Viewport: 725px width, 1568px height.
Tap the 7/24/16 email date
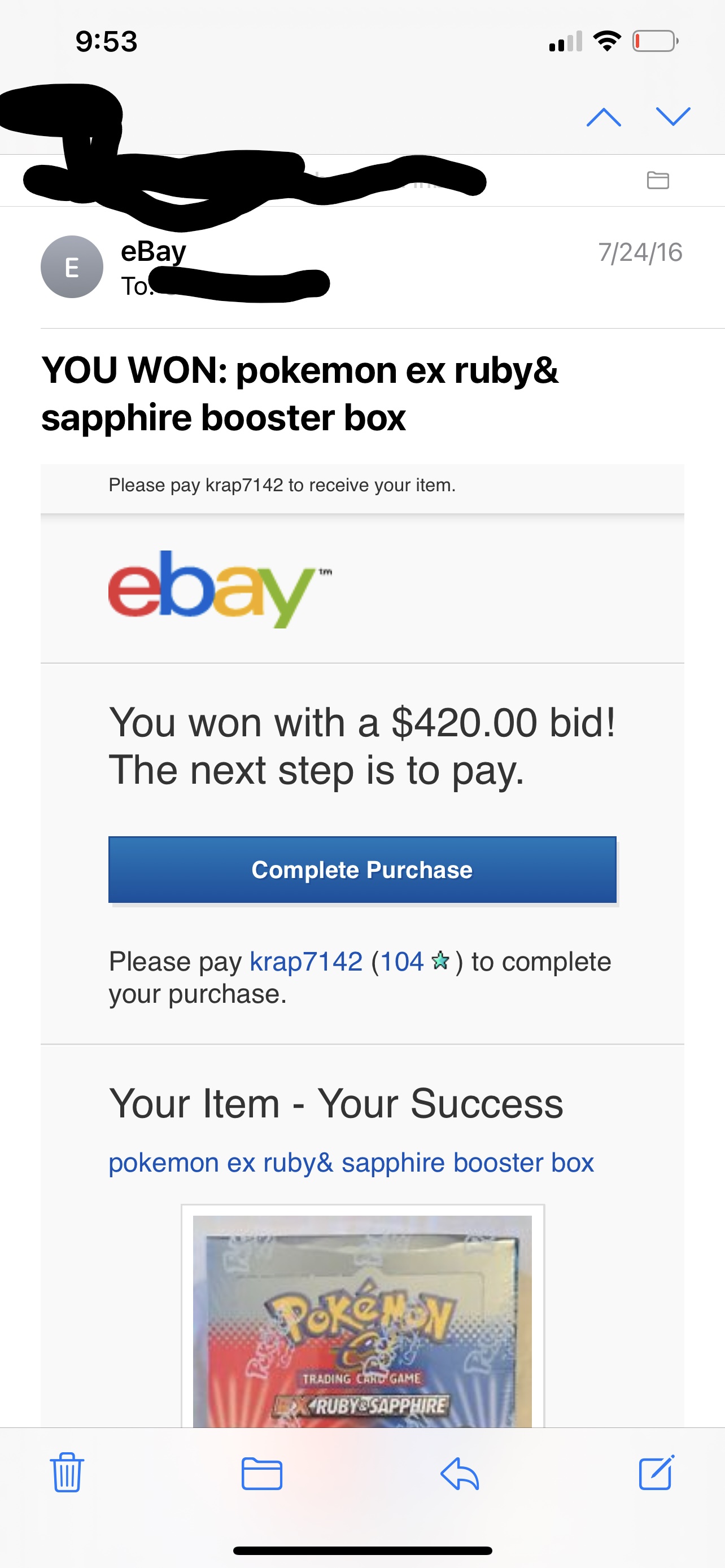coord(640,252)
